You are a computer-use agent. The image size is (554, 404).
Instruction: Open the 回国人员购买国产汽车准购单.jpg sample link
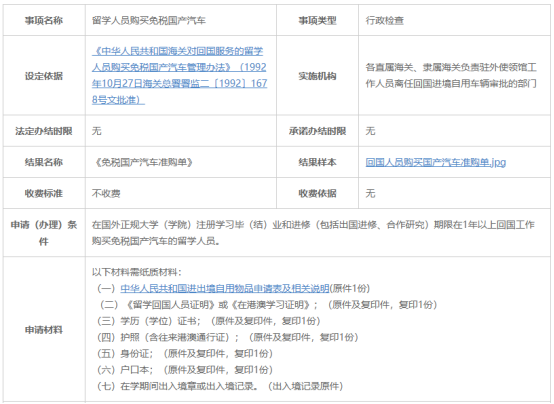436,162
